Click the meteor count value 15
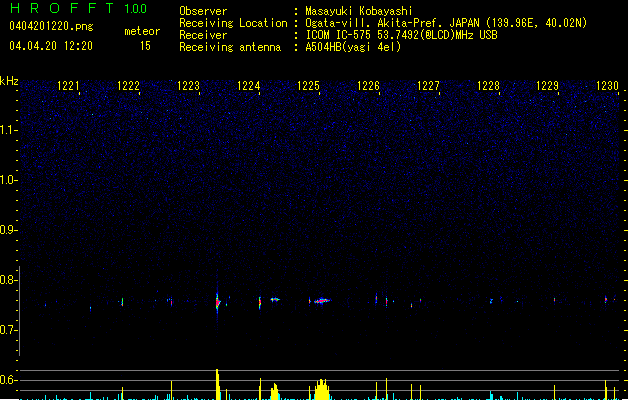This screenshot has width=629, height=400. pyautogui.click(x=145, y=46)
